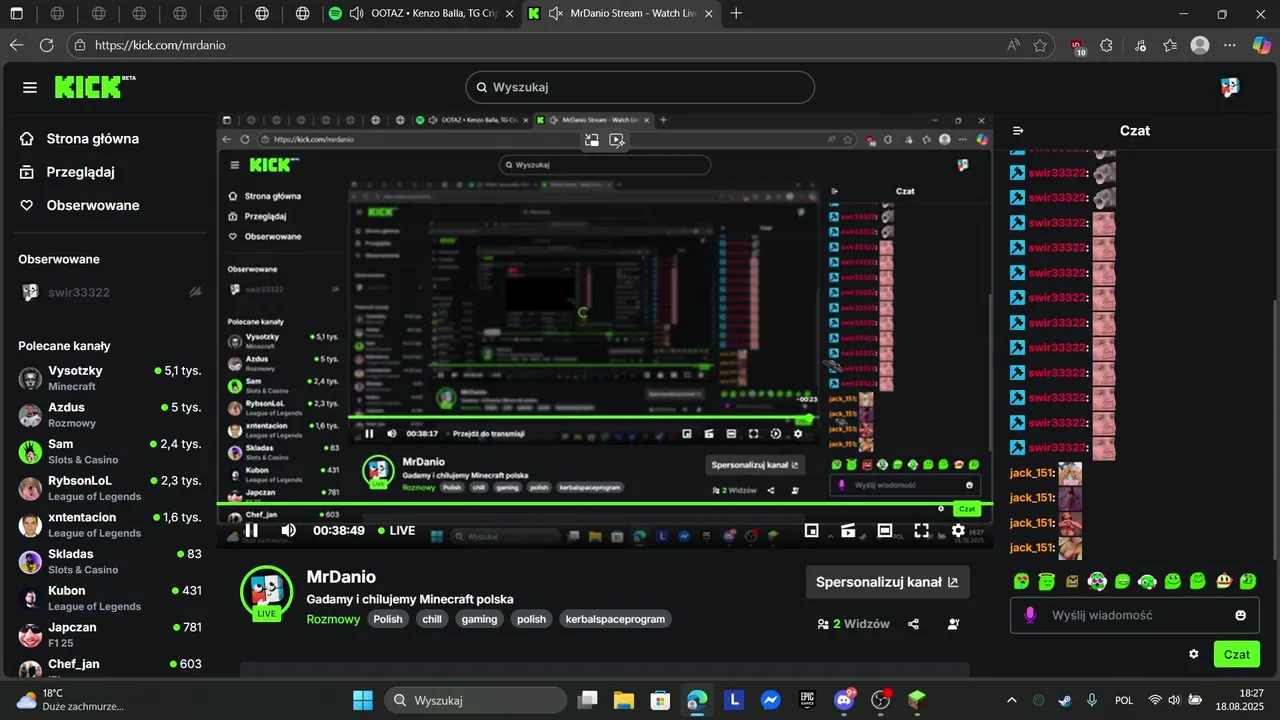Toggle notifications icon beside swir33322
Viewport: 1280px width, 720px height.
click(195, 292)
